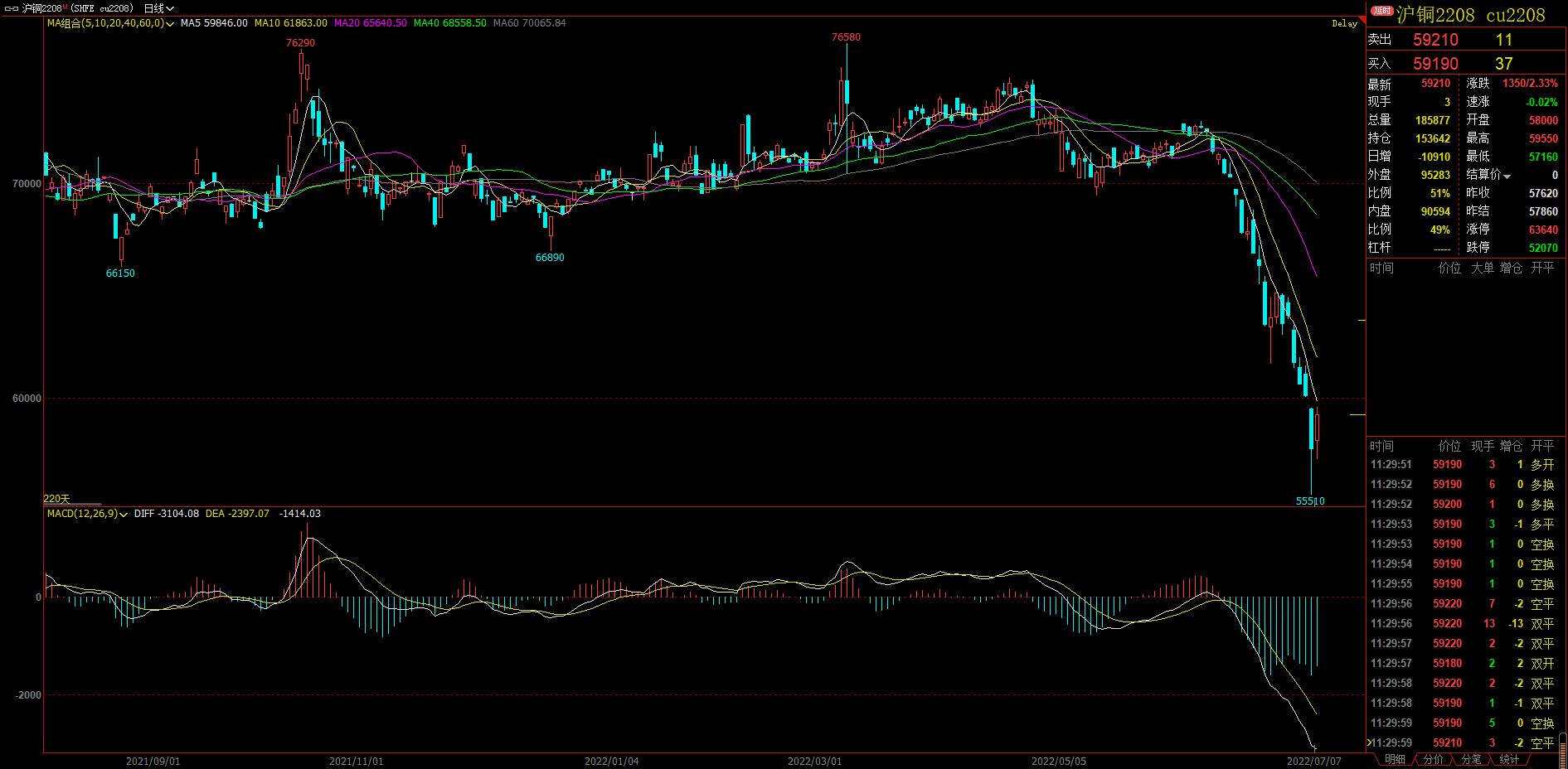
Task: Click the 2022/07/07 date axis label
Action: point(1313,760)
